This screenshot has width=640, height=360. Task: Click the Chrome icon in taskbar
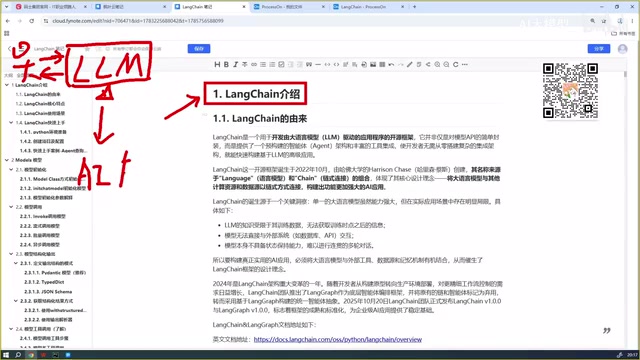31,355
